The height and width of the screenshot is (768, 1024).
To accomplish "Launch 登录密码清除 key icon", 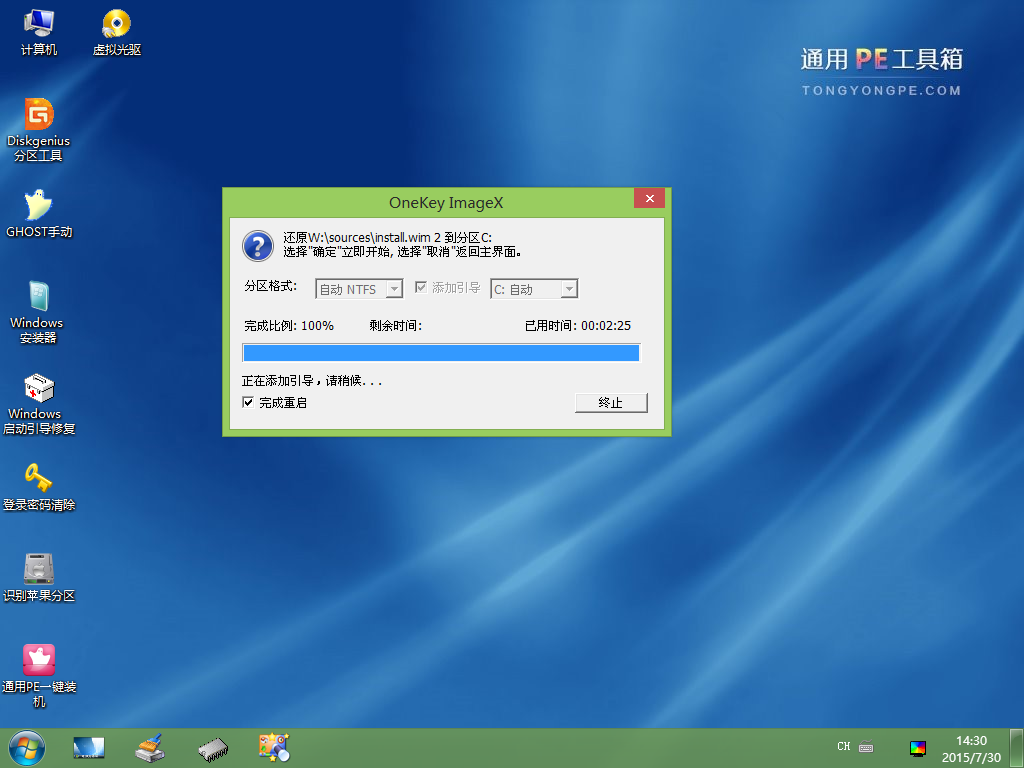I will point(39,487).
